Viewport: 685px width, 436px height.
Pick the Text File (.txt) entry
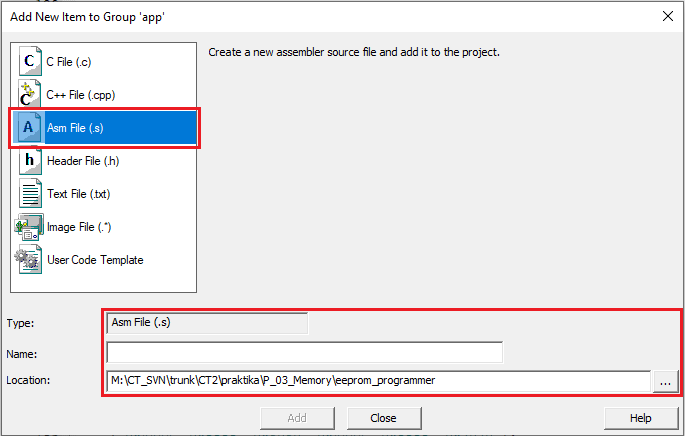(x=79, y=194)
